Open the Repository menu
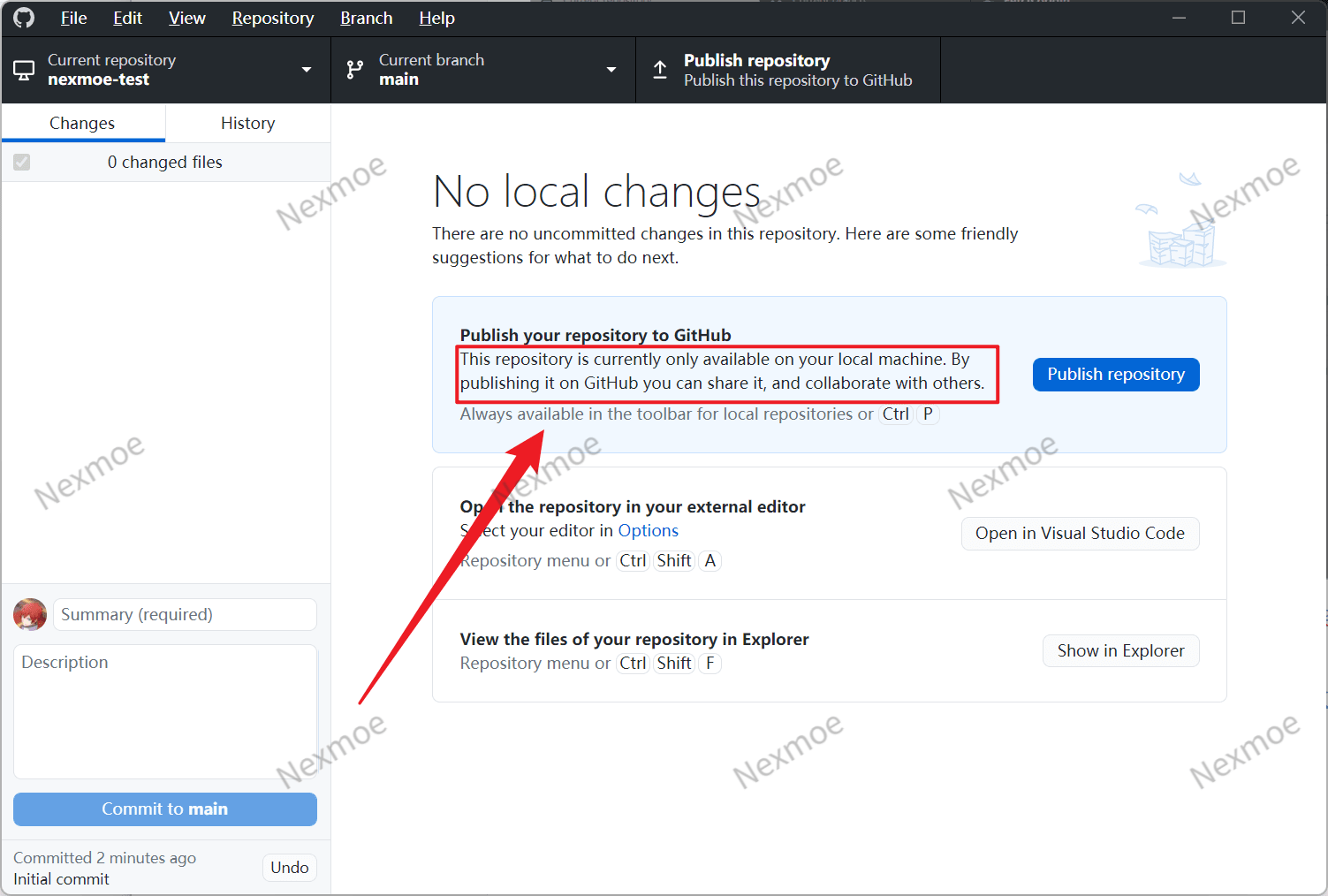 (x=272, y=18)
